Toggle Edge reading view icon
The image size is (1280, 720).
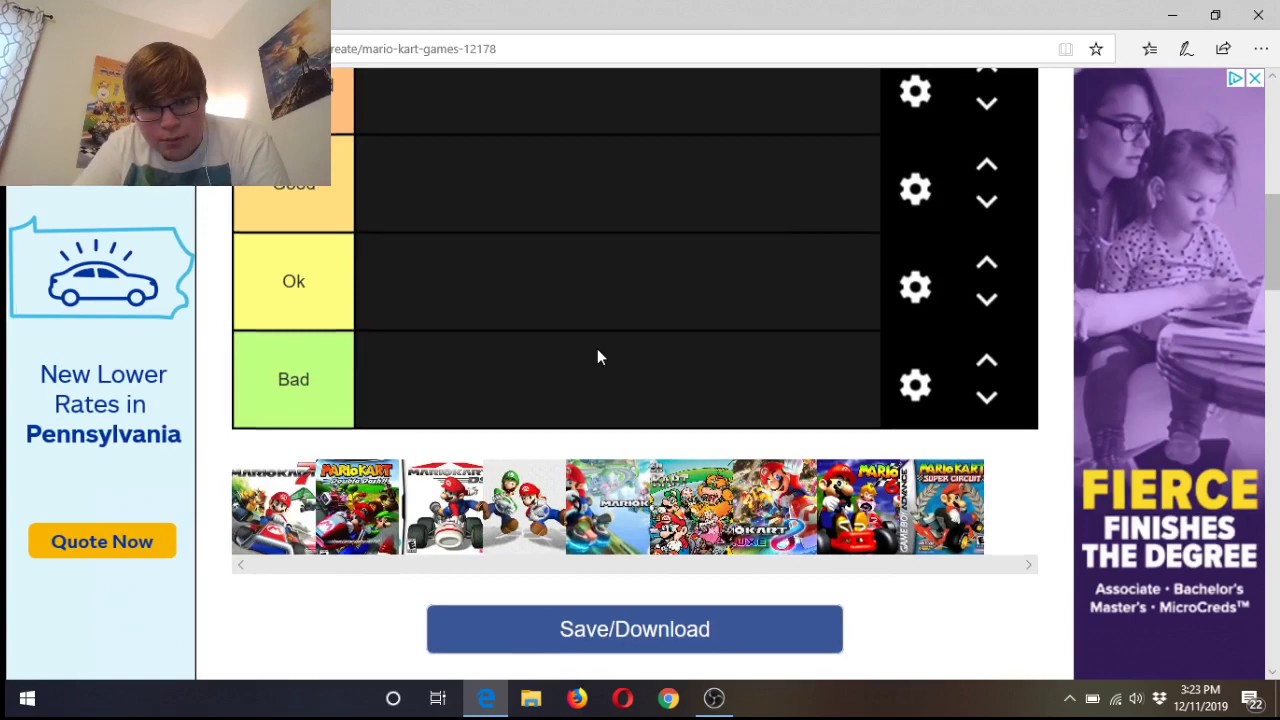[1065, 48]
